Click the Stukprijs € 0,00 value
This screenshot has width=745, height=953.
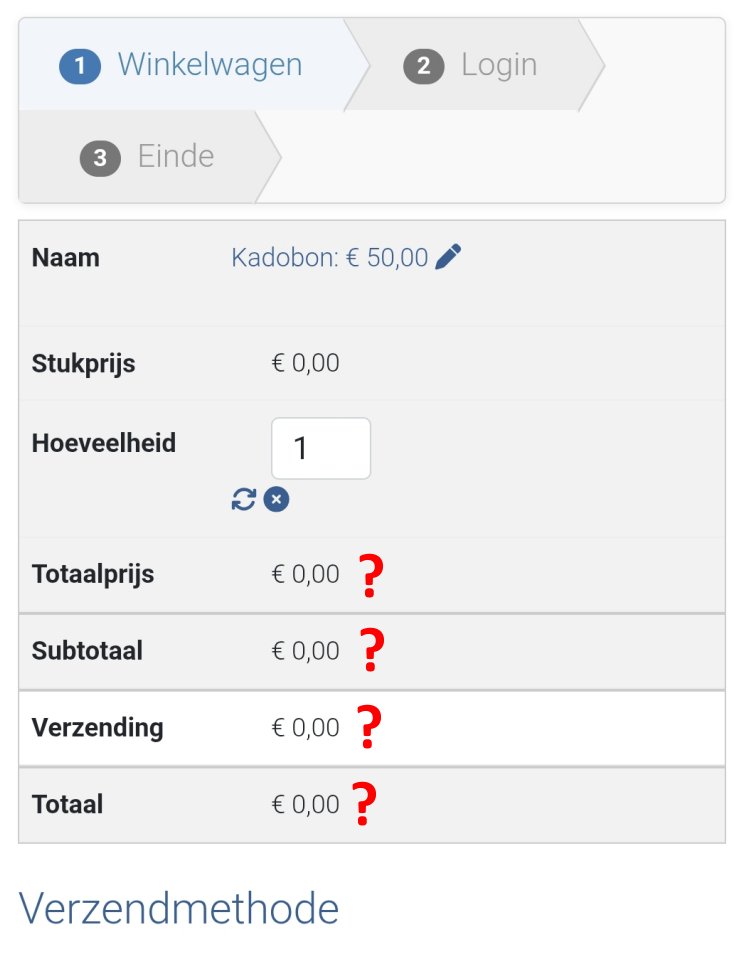point(305,363)
